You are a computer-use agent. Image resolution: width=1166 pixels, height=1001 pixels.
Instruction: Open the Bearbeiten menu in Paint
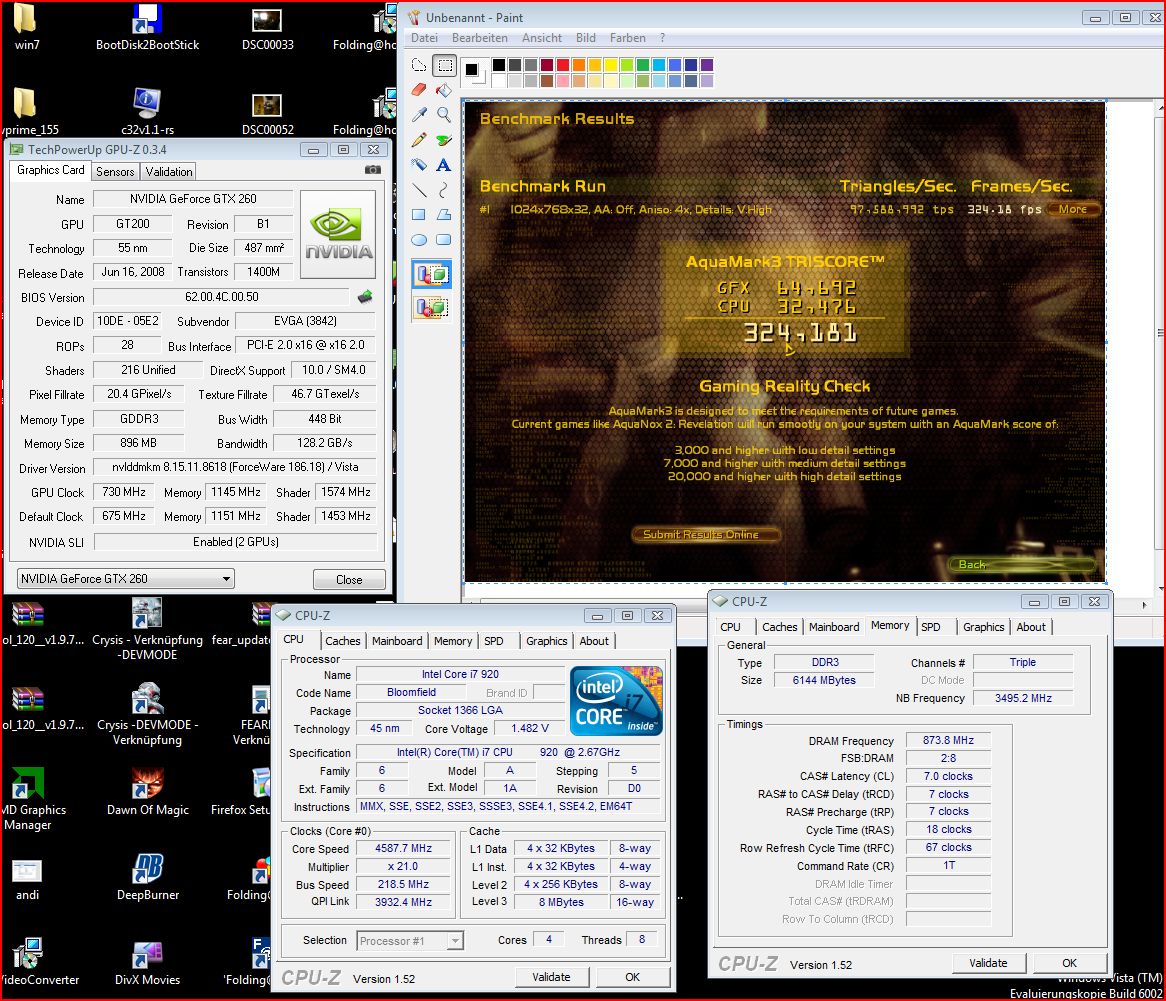(480, 38)
